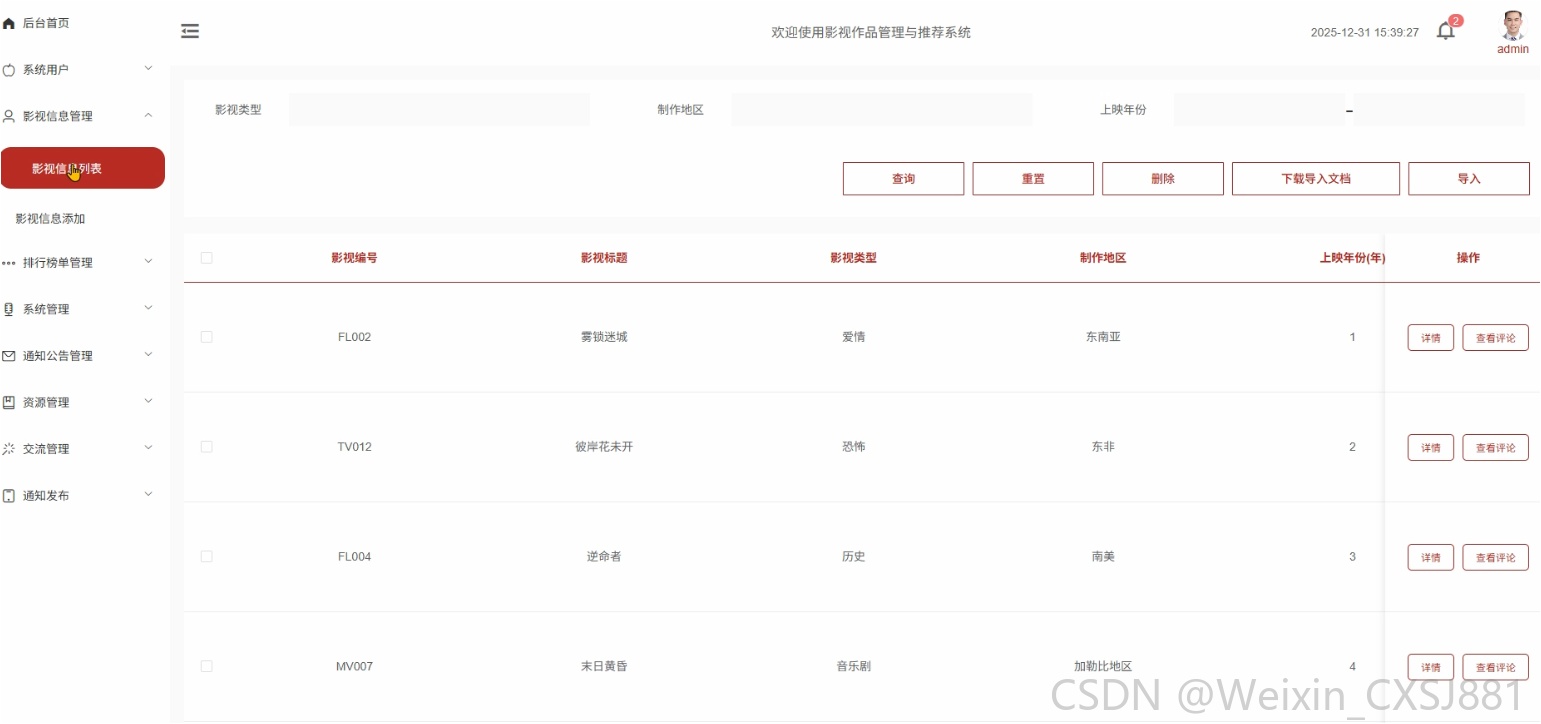Click the 下载导入文档 button
This screenshot has width=1541, height=724.
click(1315, 179)
